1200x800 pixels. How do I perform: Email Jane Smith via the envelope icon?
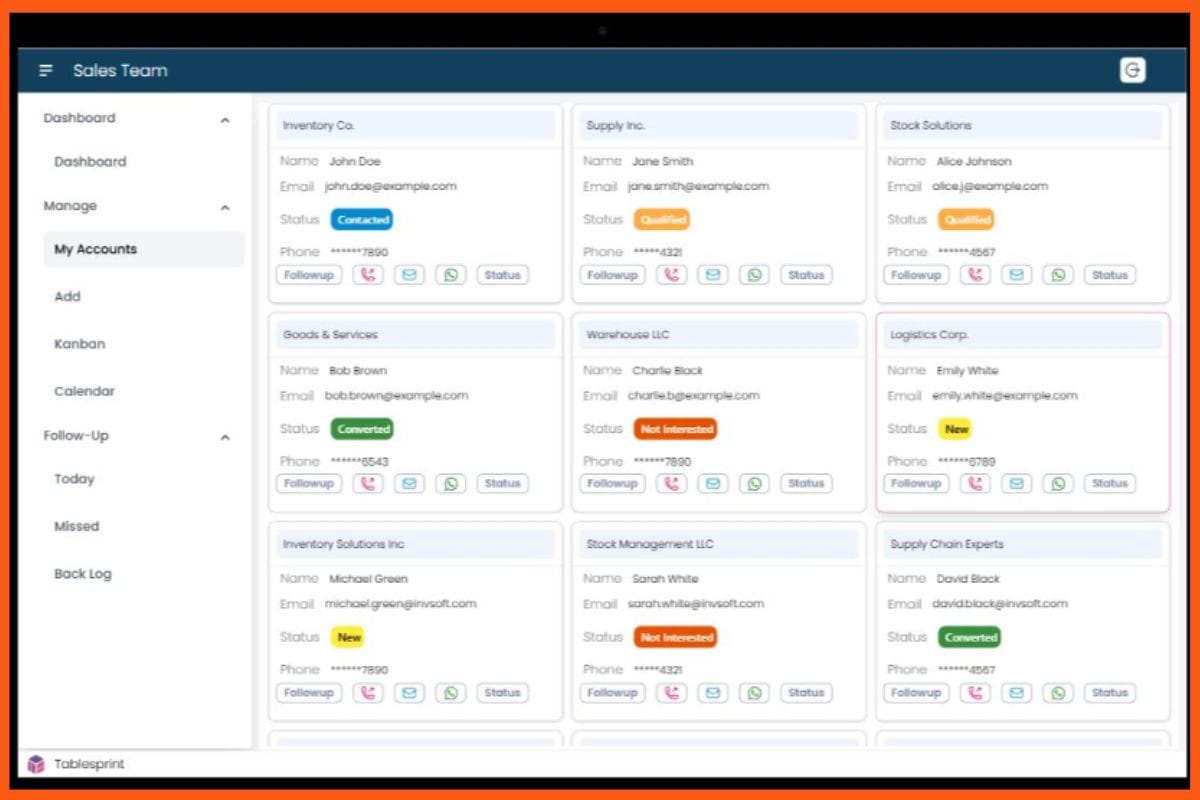[x=713, y=275]
